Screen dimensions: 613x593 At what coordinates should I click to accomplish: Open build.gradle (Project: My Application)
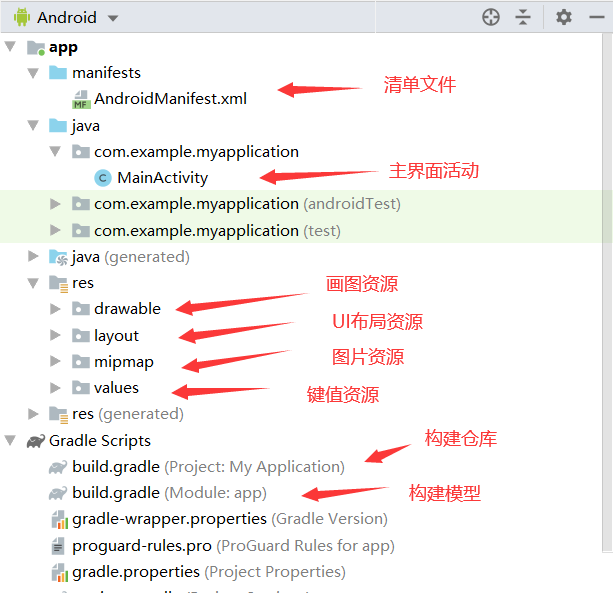point(208,467)
